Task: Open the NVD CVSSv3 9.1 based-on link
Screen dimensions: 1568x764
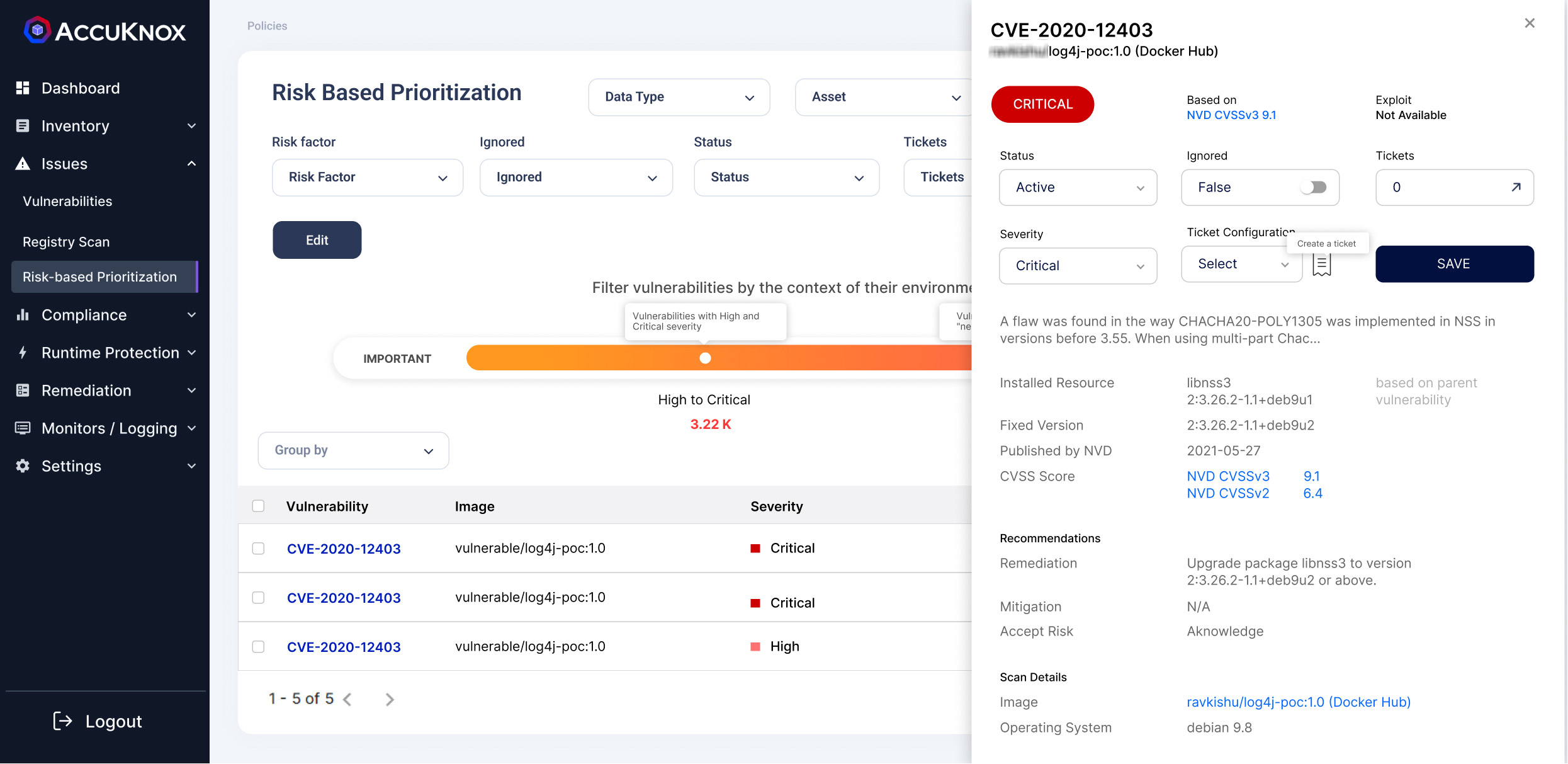Action: pos(1231,115)
